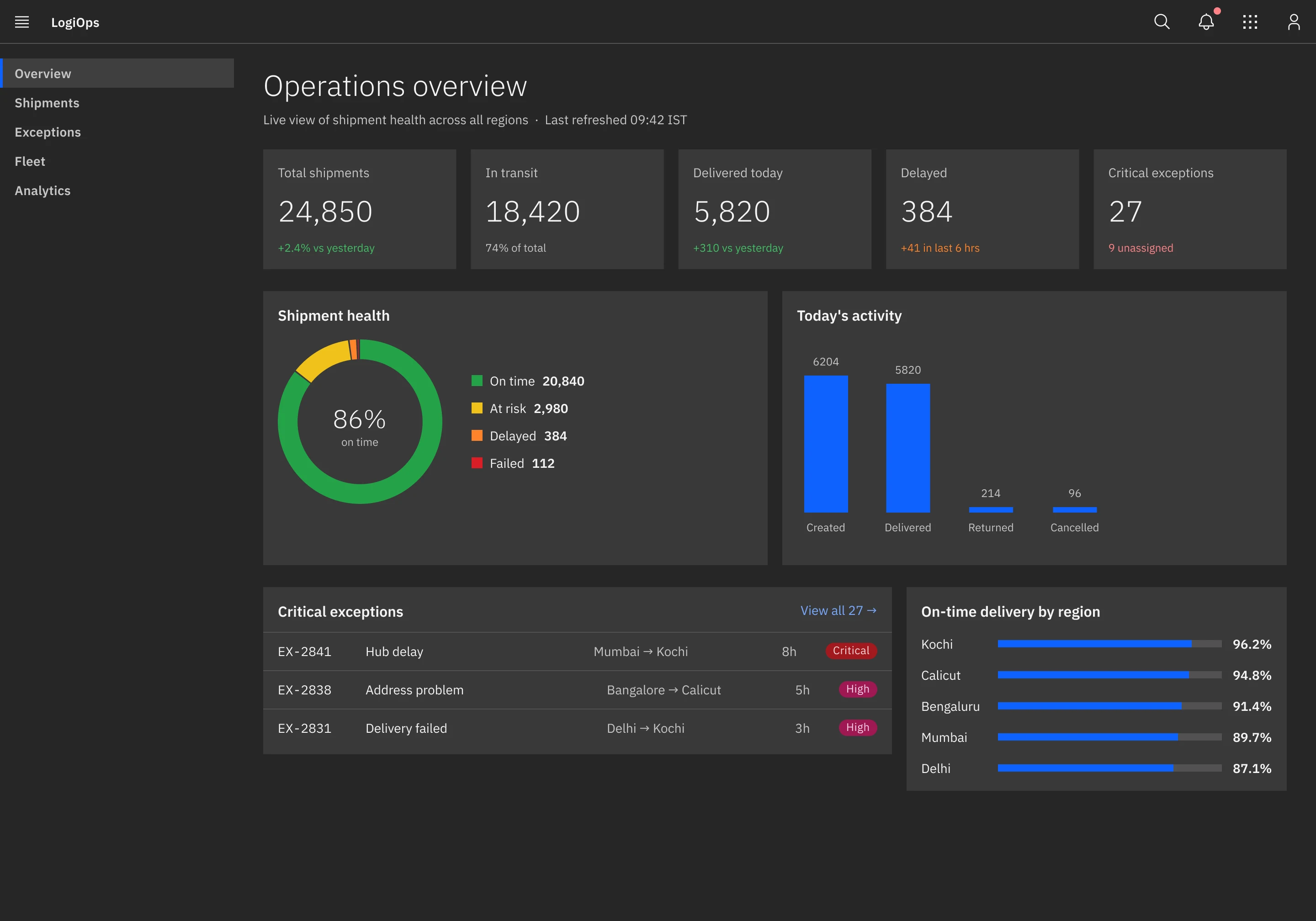Open the user profile icon
1316x921 pixels.
point(1294,22)
